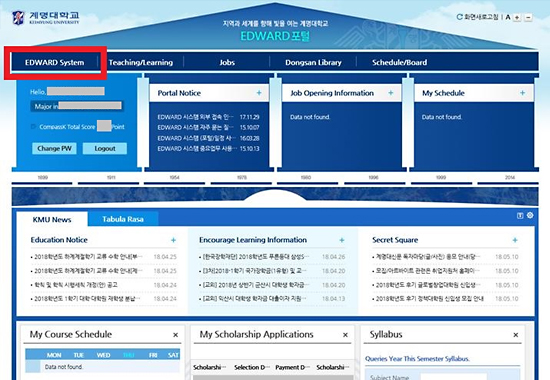Click the 화면새로고침 screen refresh icon
Viewport: 550px width, 380px height.
[459, 17]
